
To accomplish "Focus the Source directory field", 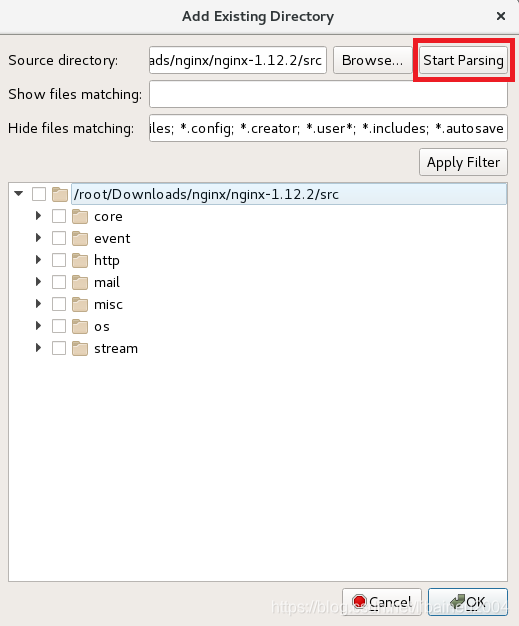I will click(x=238, y=60).
